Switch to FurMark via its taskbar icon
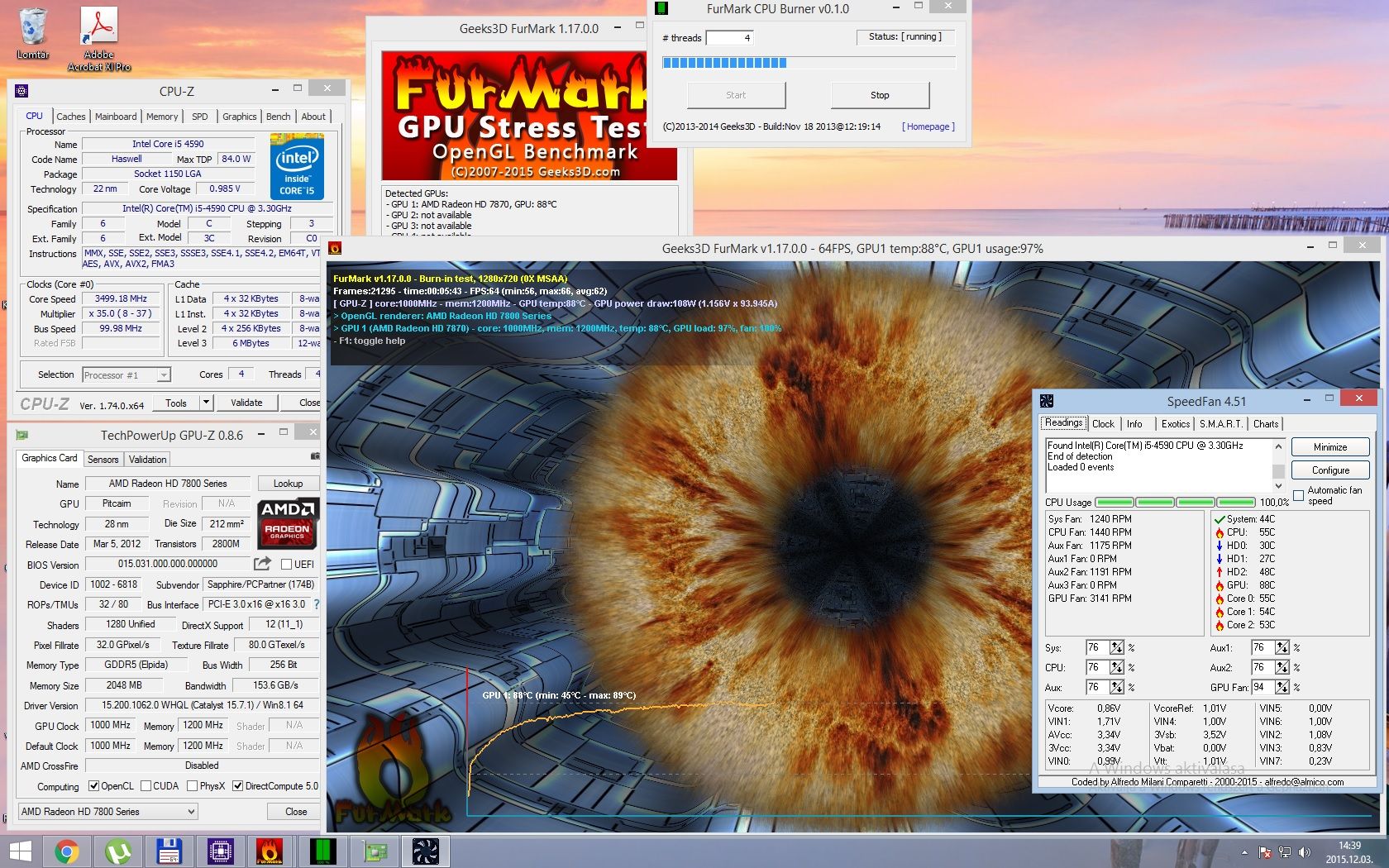Screen dimensions: 1389x868 (270, 851)
